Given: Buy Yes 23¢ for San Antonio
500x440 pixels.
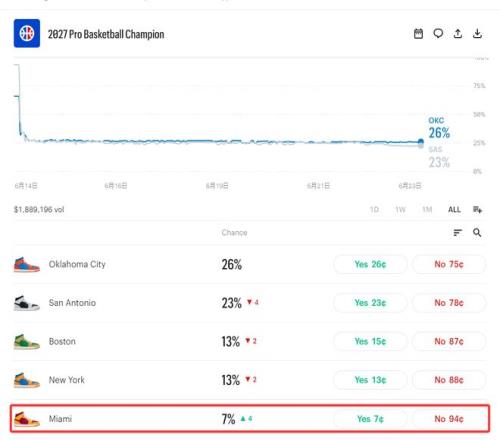Looking at the screenshot, I should point(370,303).
